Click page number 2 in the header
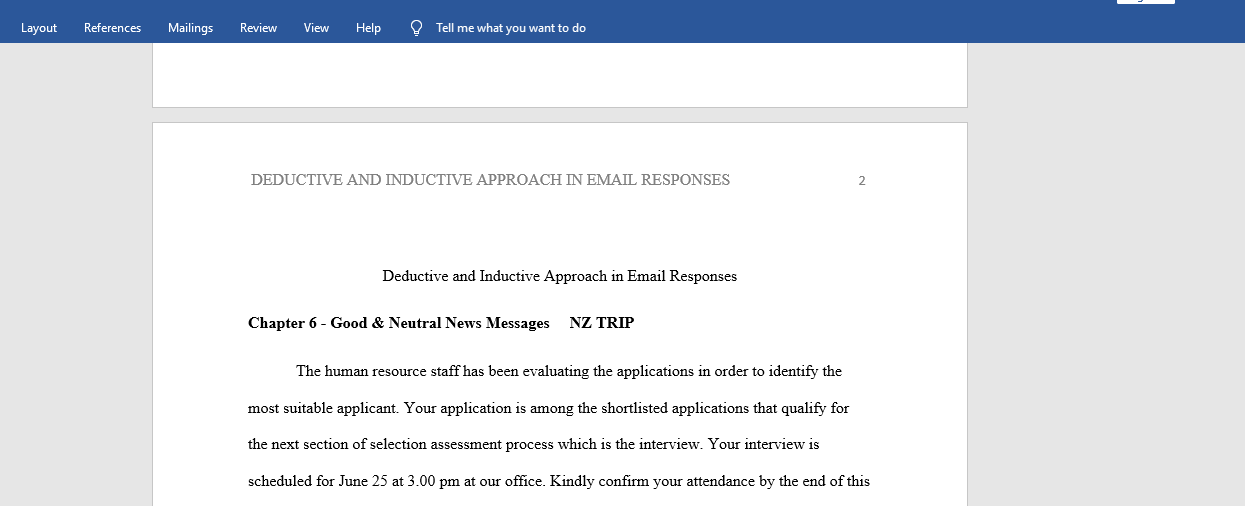 coord(862,181)
